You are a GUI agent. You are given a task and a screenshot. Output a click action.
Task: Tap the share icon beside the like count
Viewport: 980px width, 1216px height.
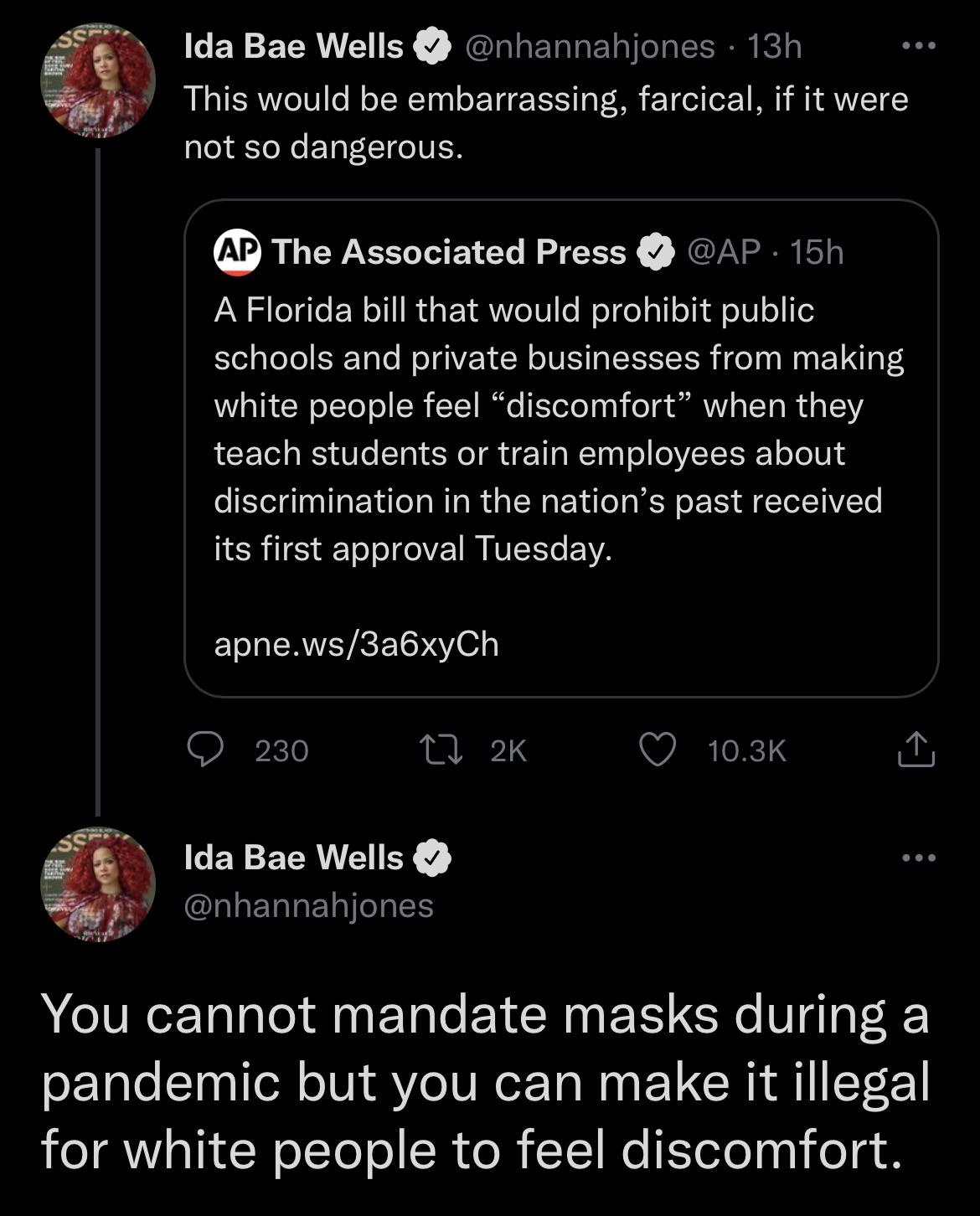pos(916,750)
